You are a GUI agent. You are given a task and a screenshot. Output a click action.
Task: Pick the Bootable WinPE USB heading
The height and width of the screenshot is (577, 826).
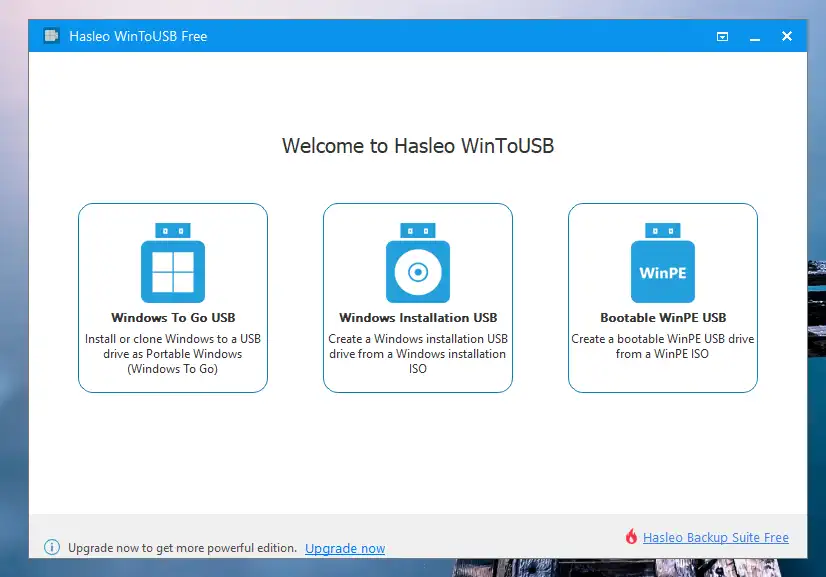(663, 318)
